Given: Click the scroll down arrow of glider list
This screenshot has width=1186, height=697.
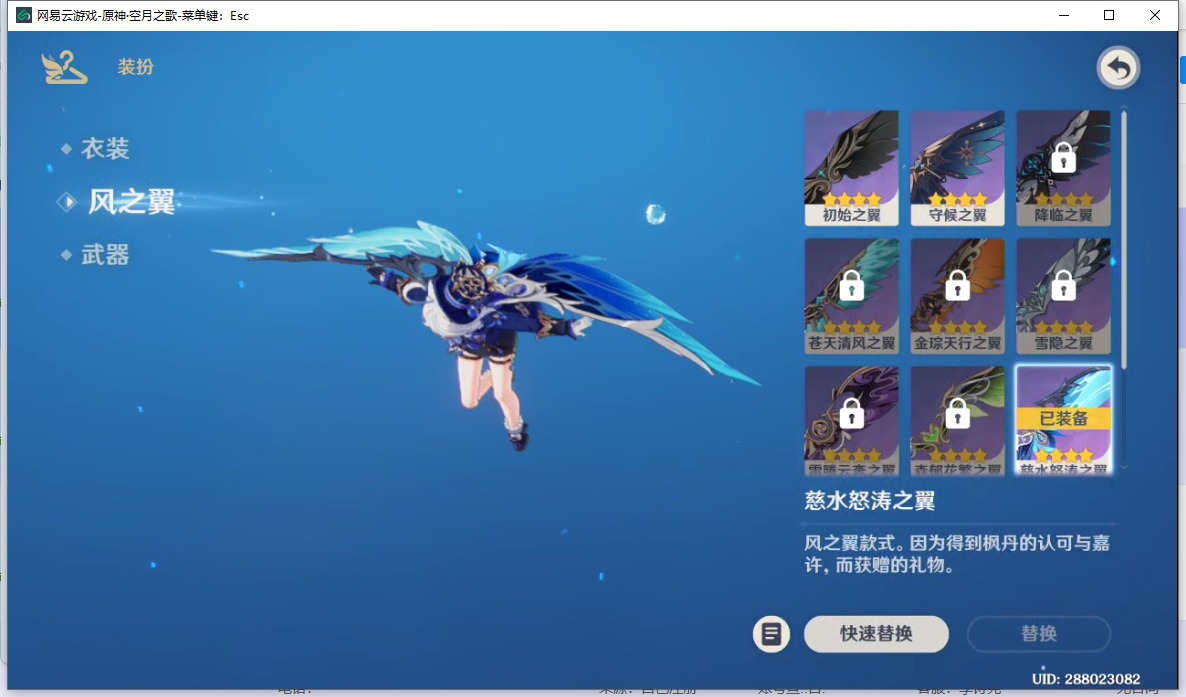Looking at the screenshot, I should [1124, 468].
